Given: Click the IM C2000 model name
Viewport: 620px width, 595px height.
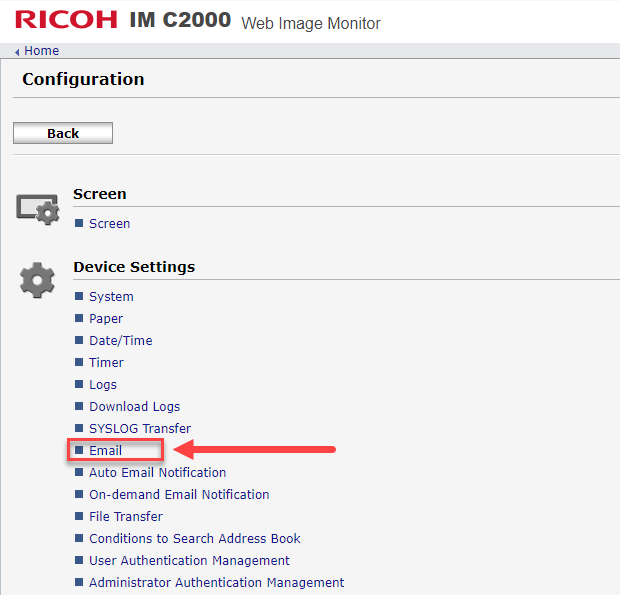Looking at the screenshot, I should 180,20.
